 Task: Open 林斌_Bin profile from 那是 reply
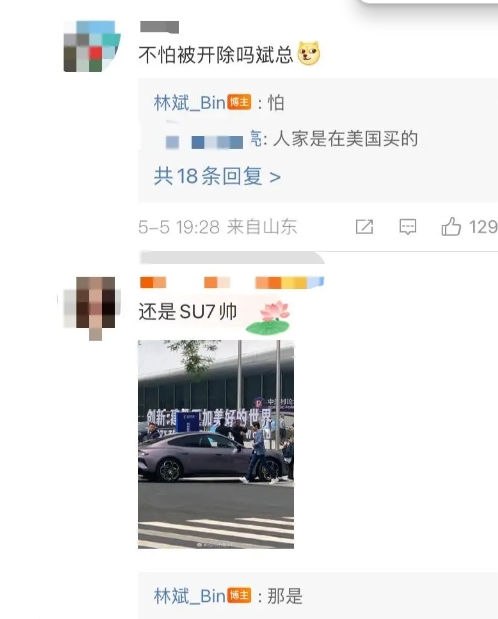point(190,595)
